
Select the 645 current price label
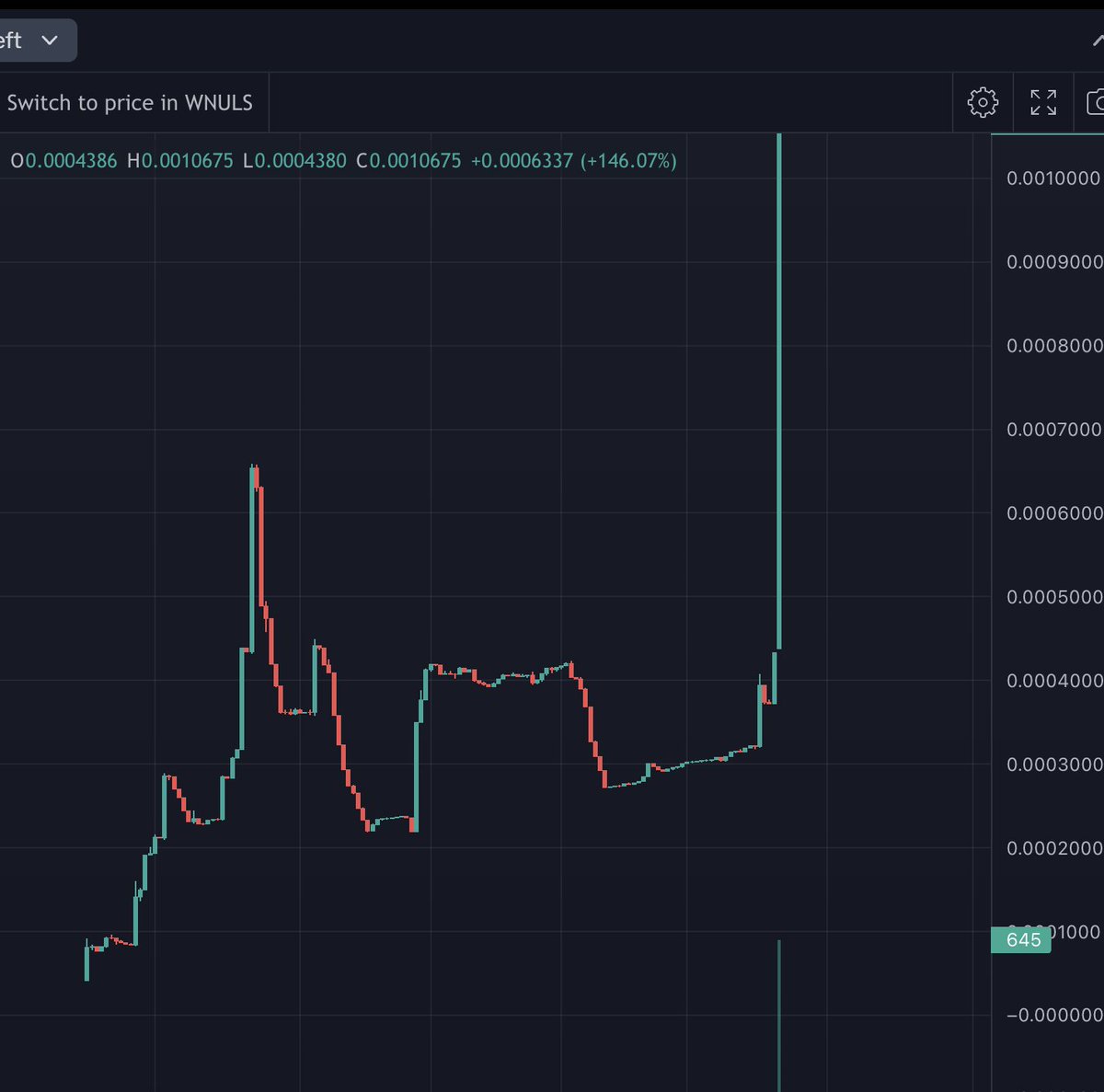[1021, 940]
